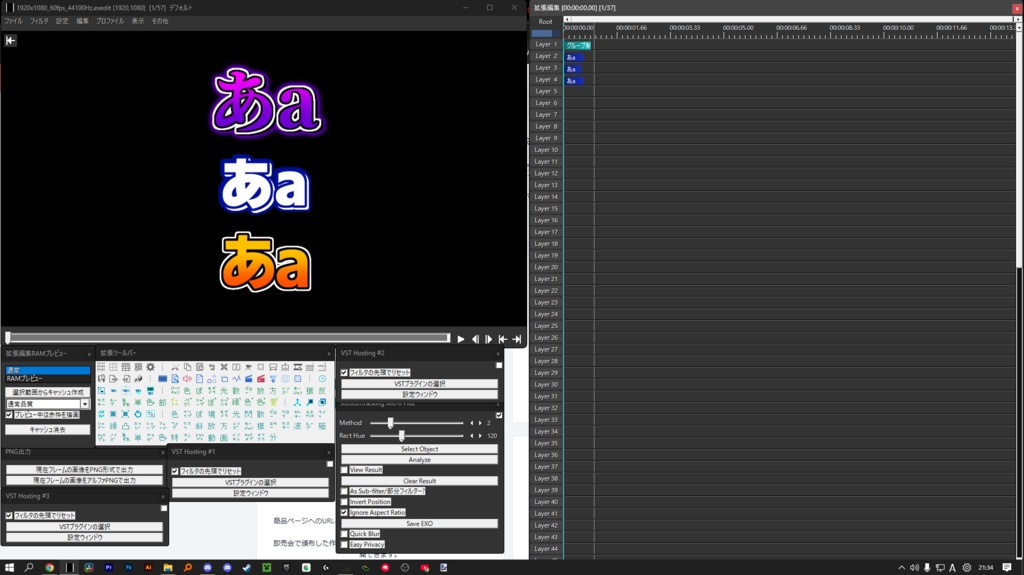Click the crossed arrows shuffle icon in toolbar
Screen dimensions: 1024x575
[224, 367]
